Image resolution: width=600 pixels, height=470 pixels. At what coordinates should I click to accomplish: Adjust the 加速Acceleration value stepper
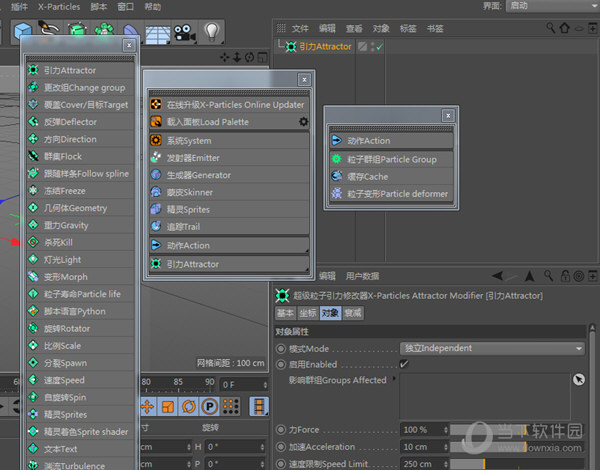446,447
